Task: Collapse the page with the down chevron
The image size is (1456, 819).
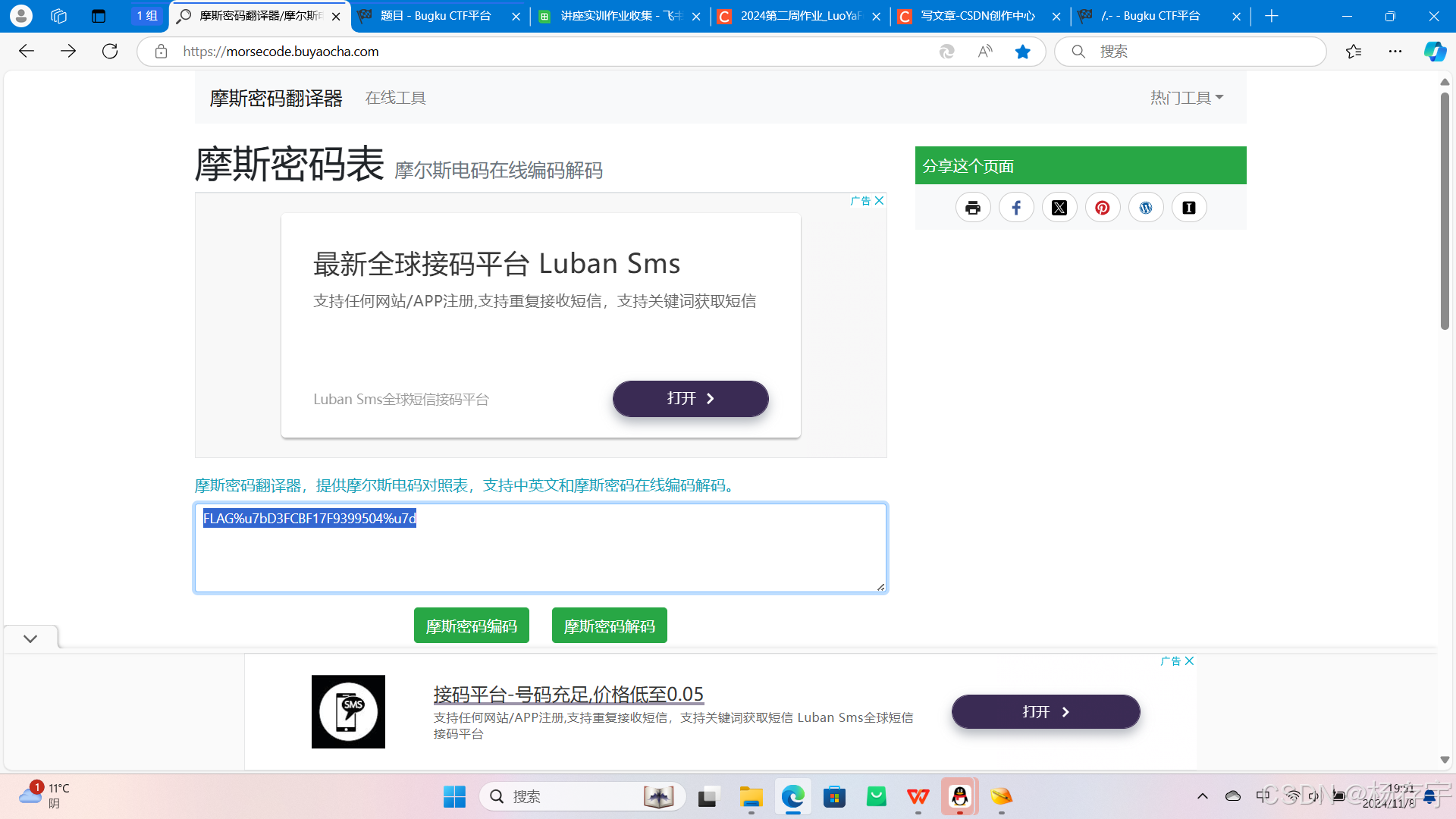Action: 30,638
